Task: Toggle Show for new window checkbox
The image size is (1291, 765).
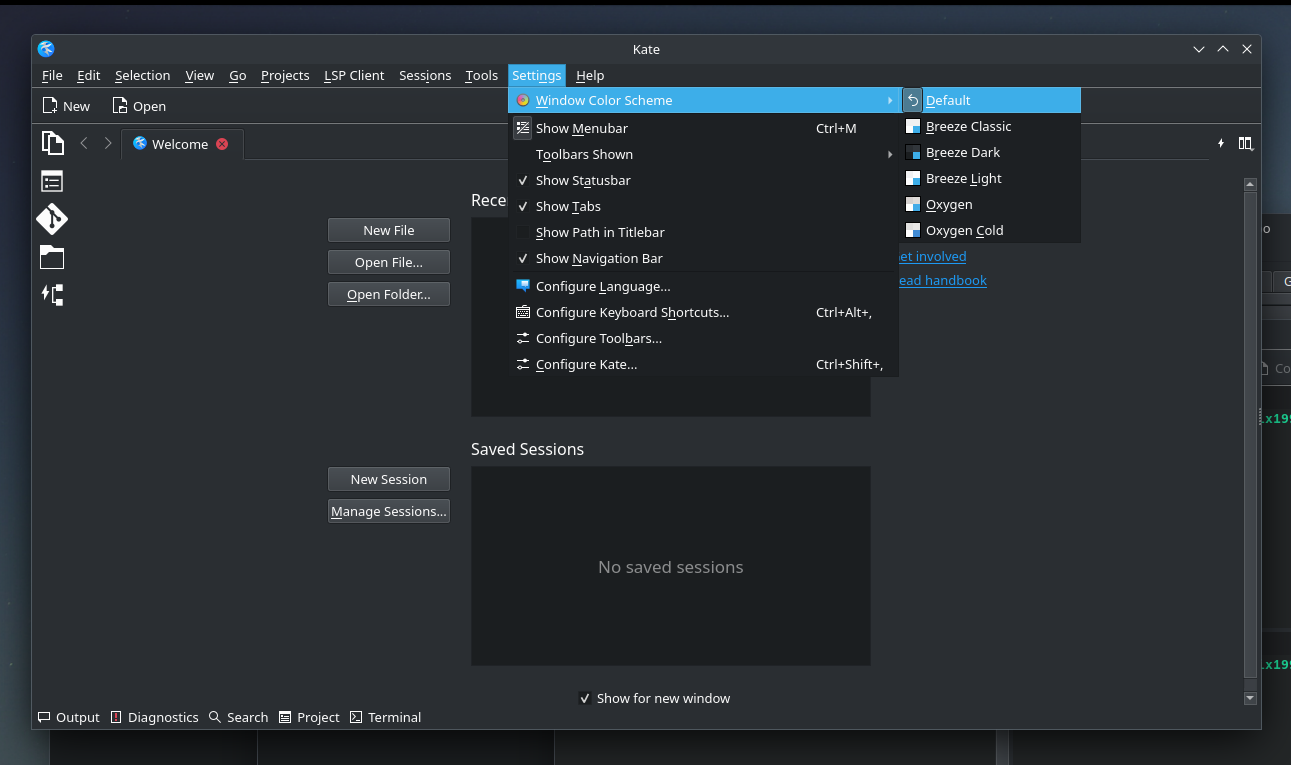Action: (585, 698)
